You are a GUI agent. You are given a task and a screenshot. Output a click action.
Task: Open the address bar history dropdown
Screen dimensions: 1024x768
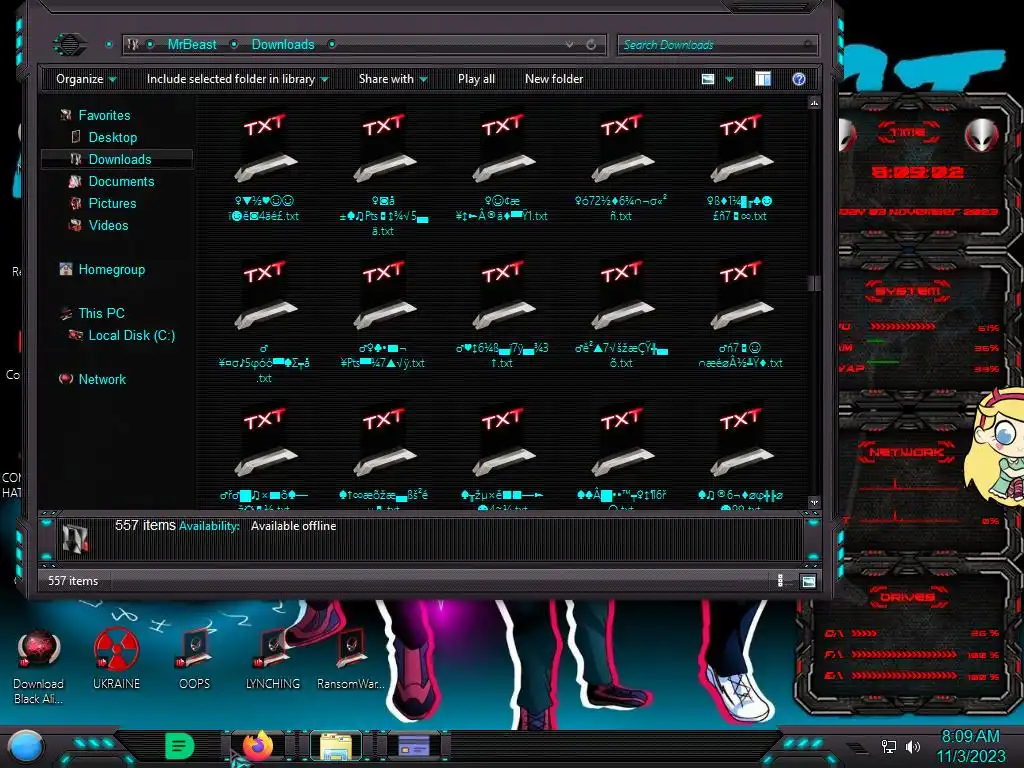pyautogui.click(x=569, y=44)
